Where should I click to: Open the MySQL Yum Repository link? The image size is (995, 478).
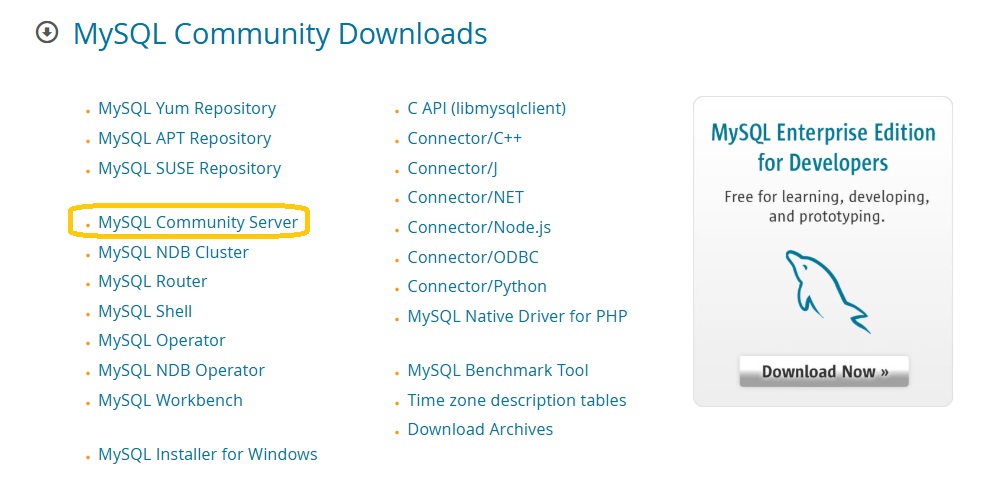point(187,109)
